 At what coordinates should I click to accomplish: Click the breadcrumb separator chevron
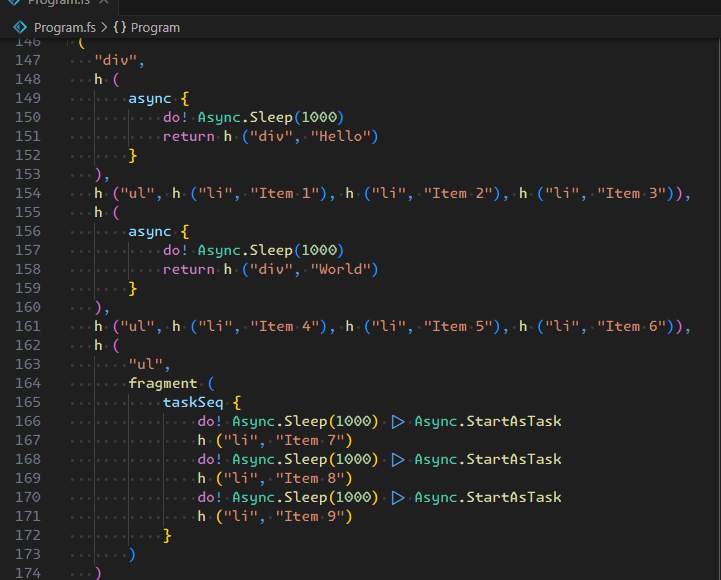click(104, 28)
